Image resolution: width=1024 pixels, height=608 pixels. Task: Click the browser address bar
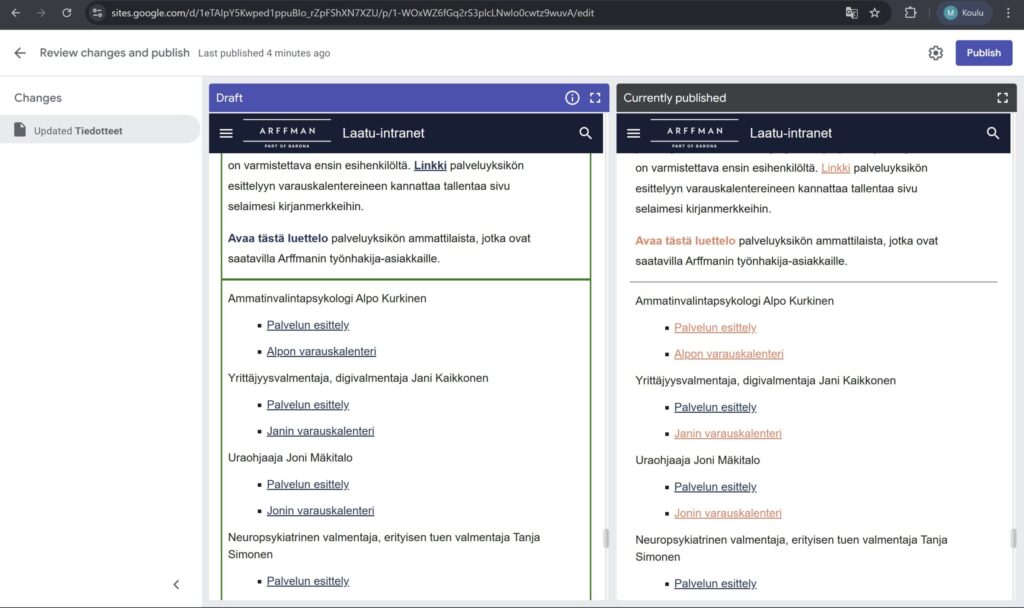click(x=450, y=13)
